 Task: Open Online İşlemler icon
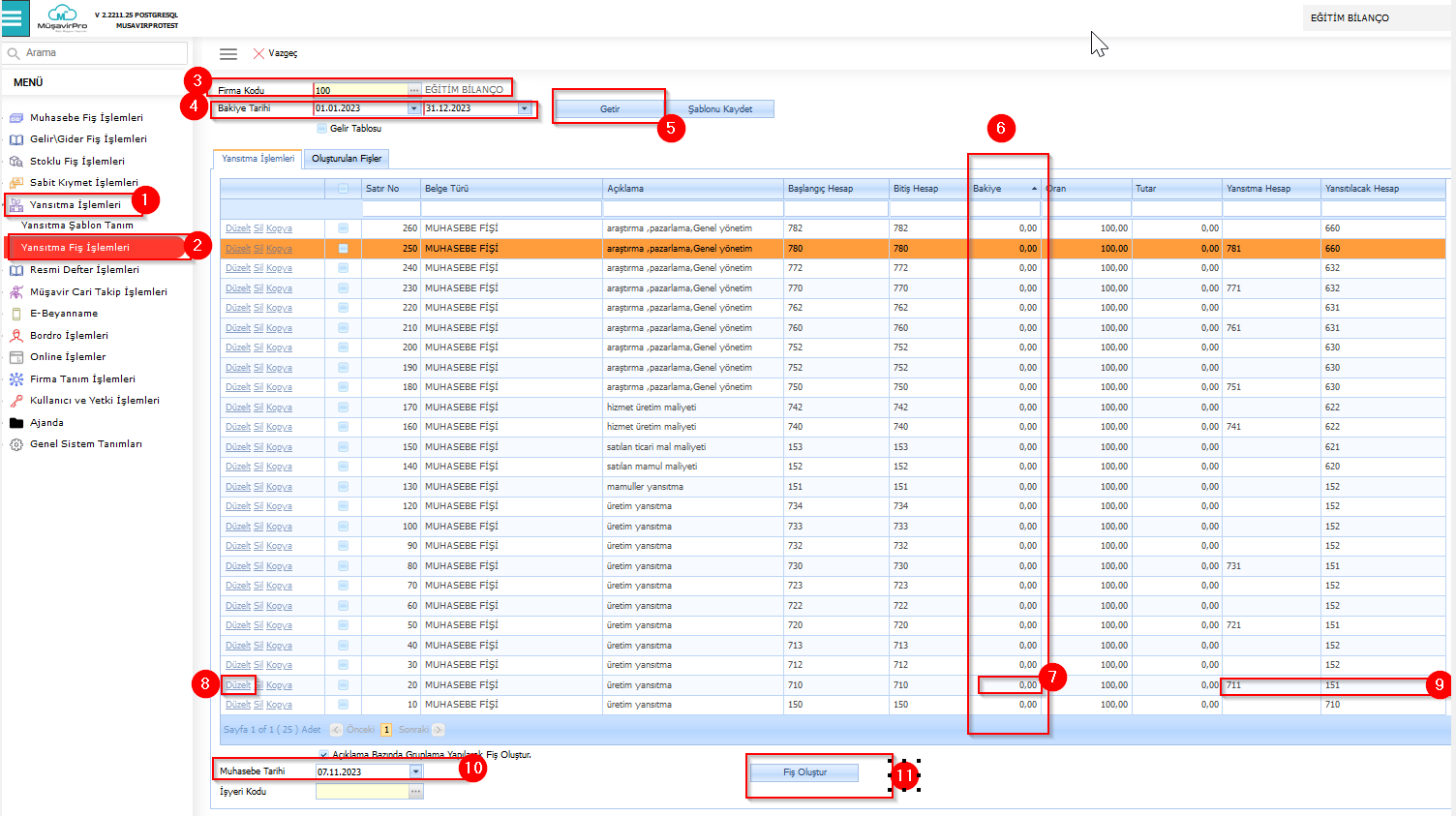click(x=16, y=357)
